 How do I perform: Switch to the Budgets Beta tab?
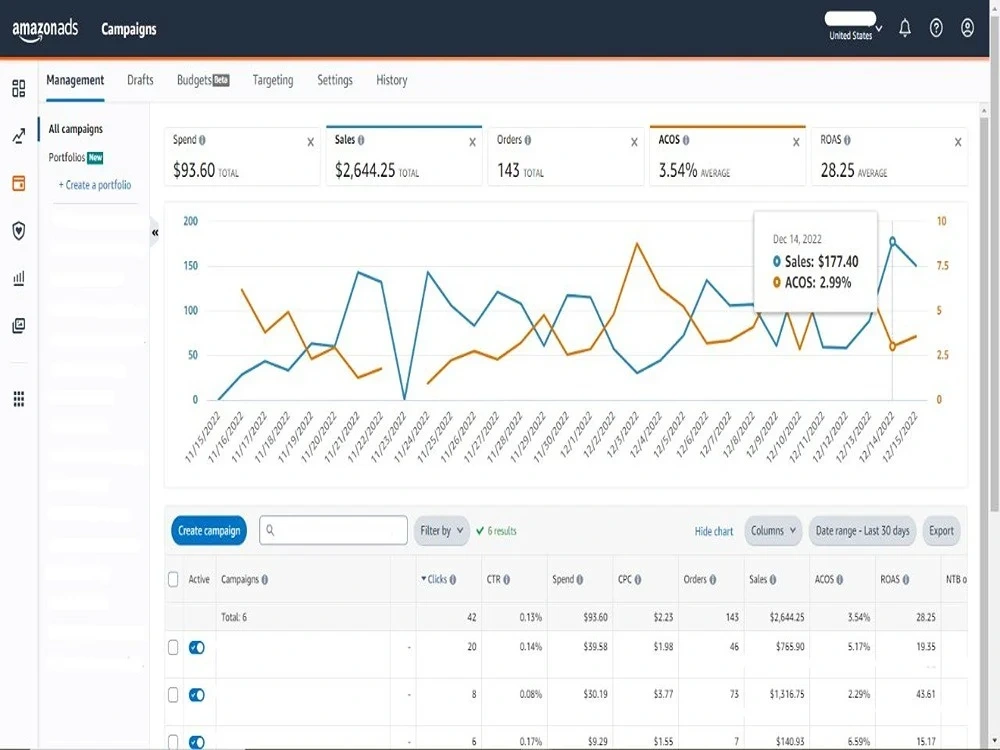coord(203,80)
